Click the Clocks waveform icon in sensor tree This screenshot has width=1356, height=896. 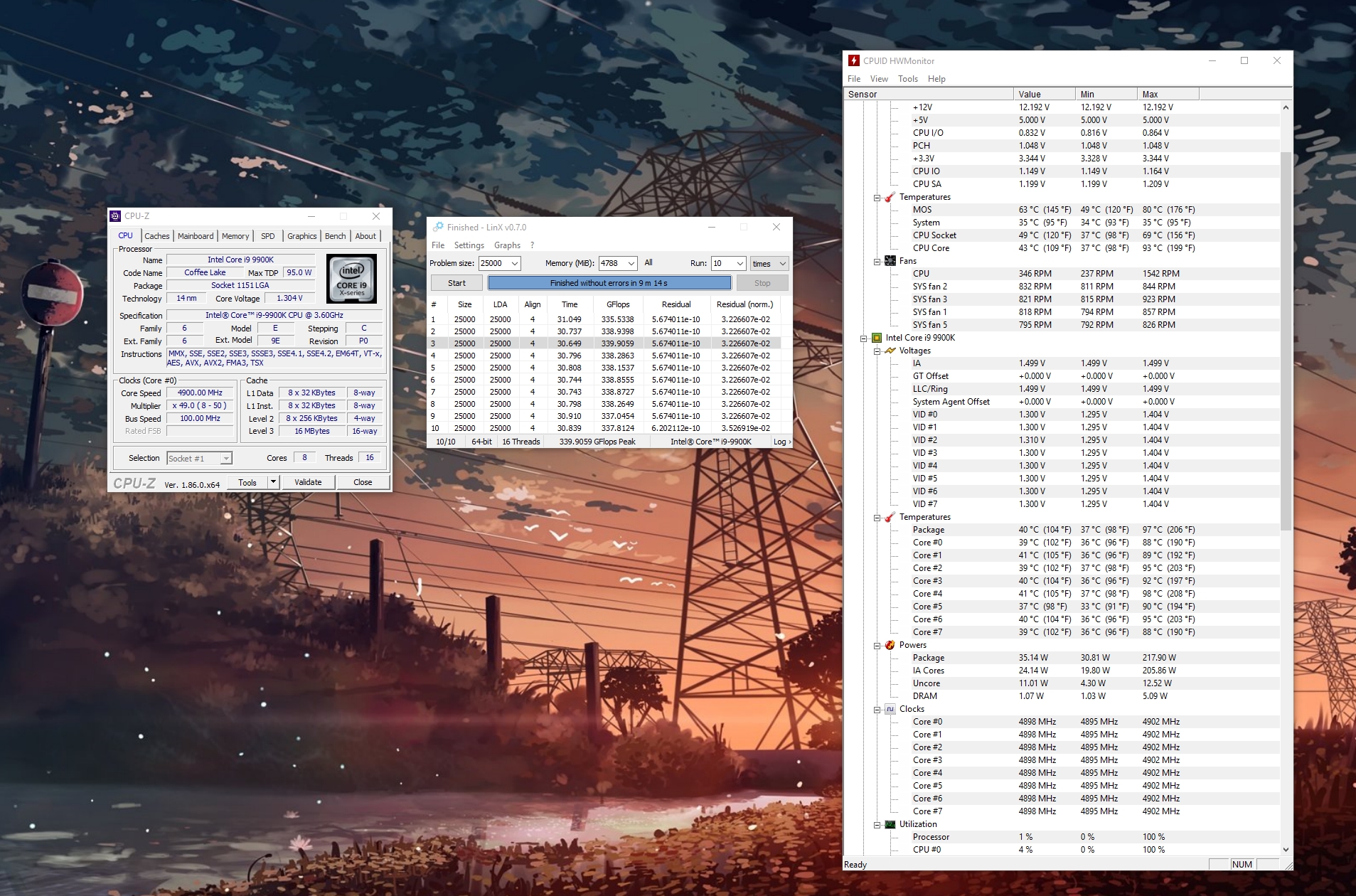coord(890,709)
